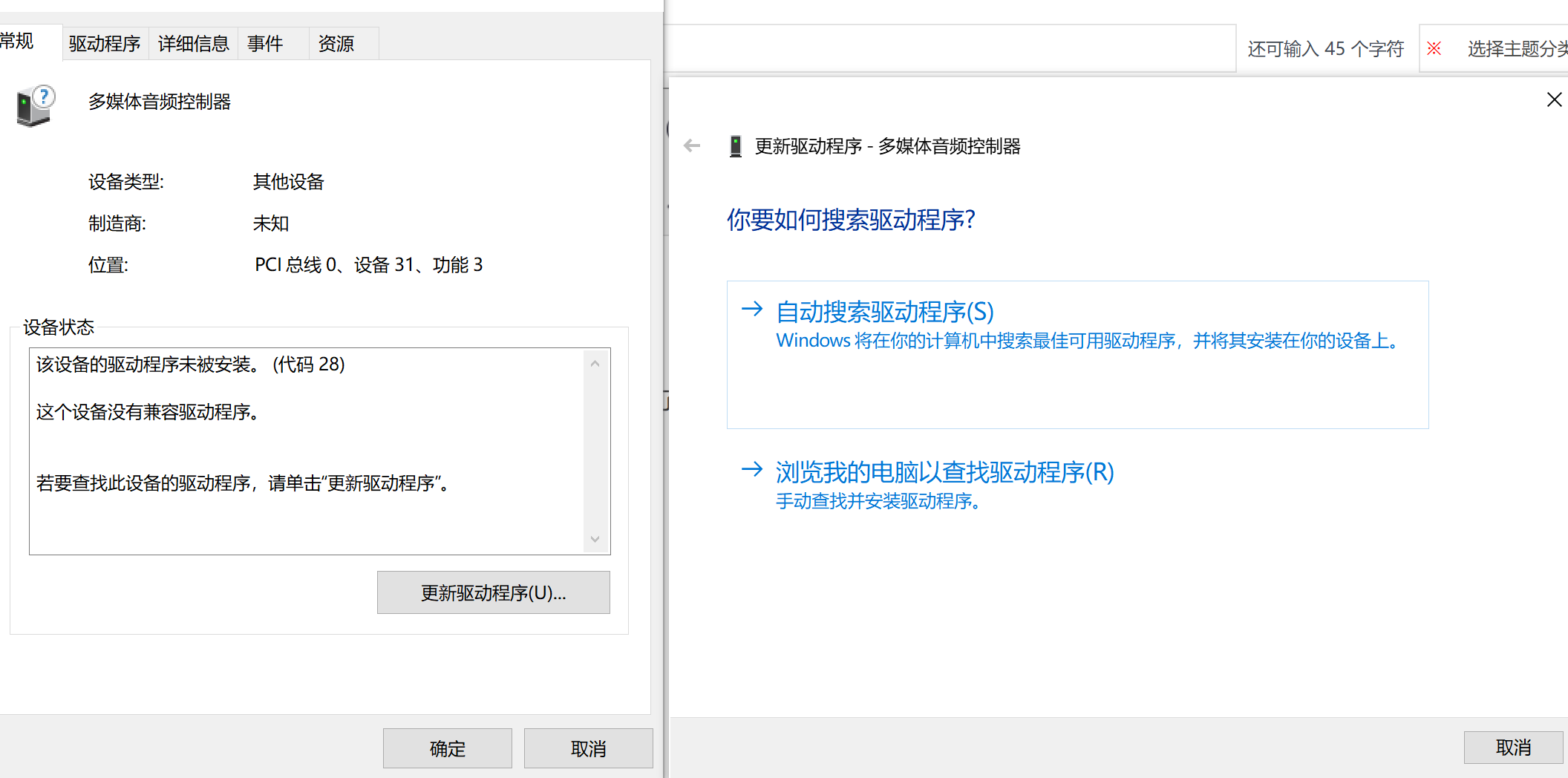Open the 选择主题分类 dropdown

1515,49
